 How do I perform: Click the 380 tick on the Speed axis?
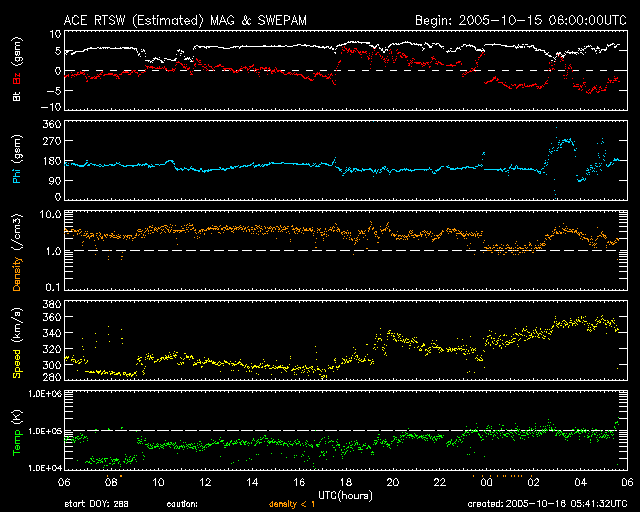[x=52, y=305]
